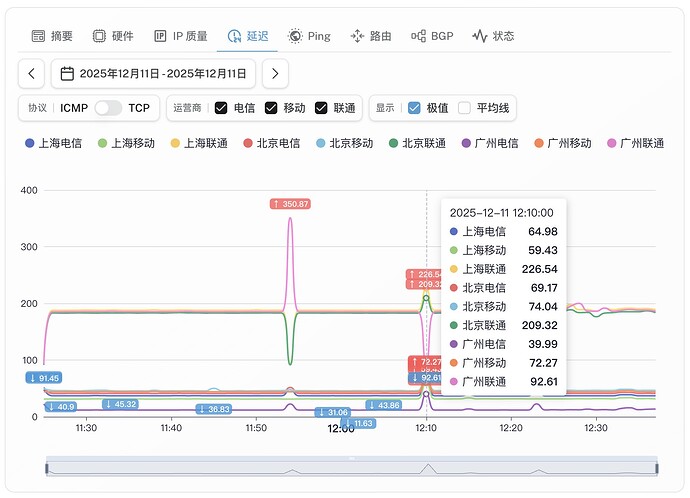Select the ICMP protocol label
Image resolution: width=690 pixels, height=498 pixels.
pyautogui.click(x=74, y=108)
